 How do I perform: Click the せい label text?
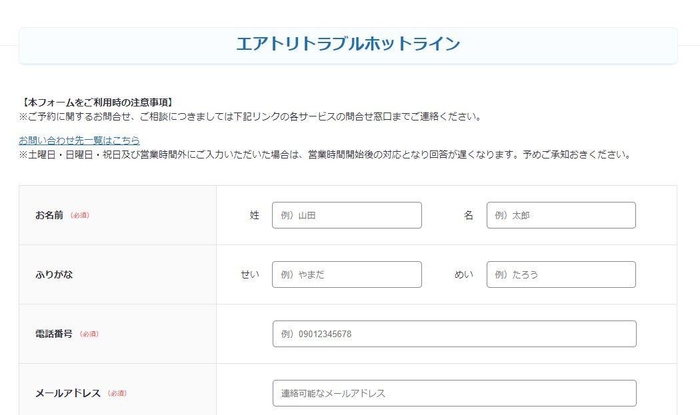(x=250, y=274)
